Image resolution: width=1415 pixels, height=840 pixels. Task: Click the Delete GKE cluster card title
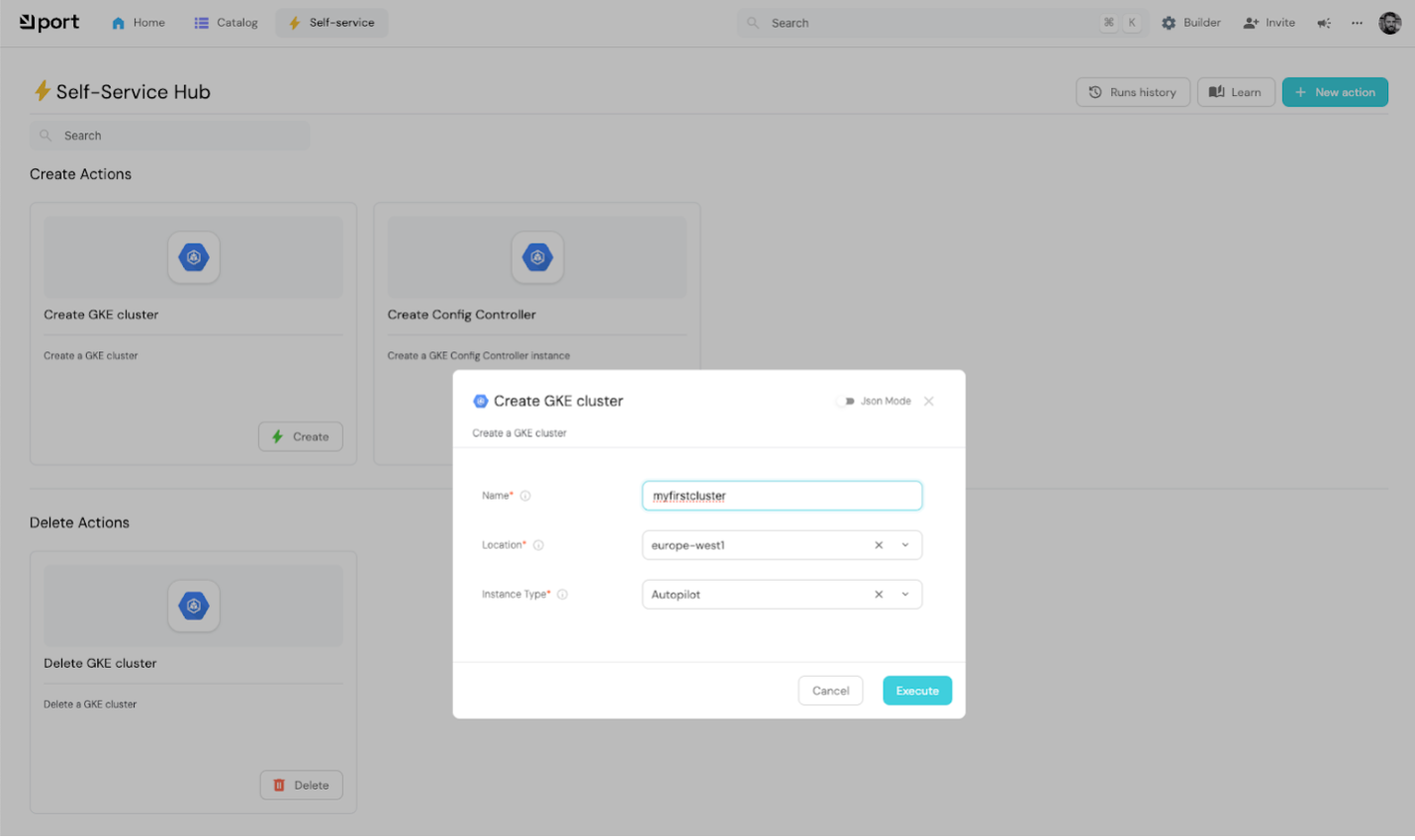(100, 663)
